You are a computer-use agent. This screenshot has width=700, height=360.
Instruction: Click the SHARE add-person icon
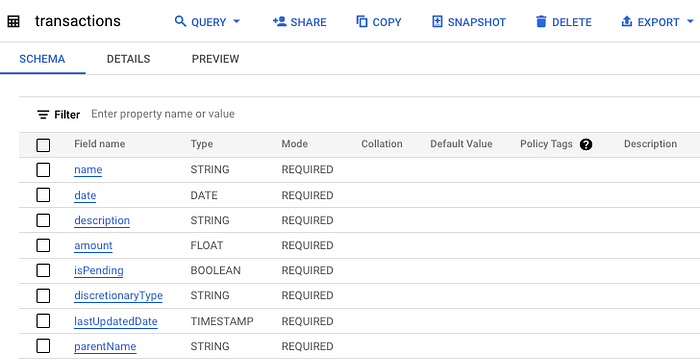pyautogui.click(x=279, y=21)
